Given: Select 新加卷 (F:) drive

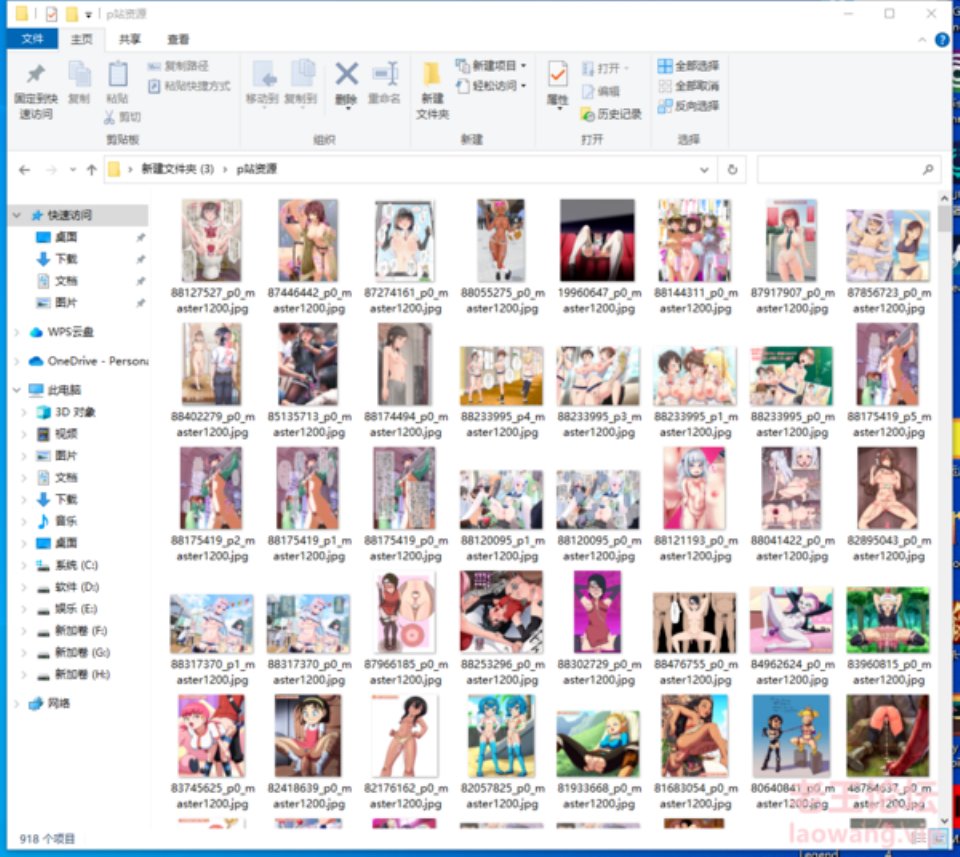Looking at the screenshot, I should 72,631.
